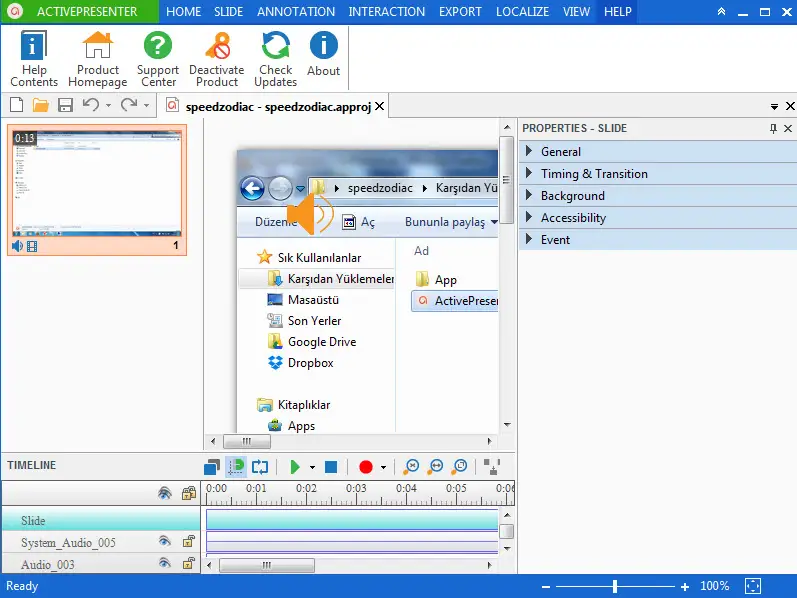The image size is (797, 598).
Task: Close the speedzodiac.approj document tab
Action: (379, 106)
